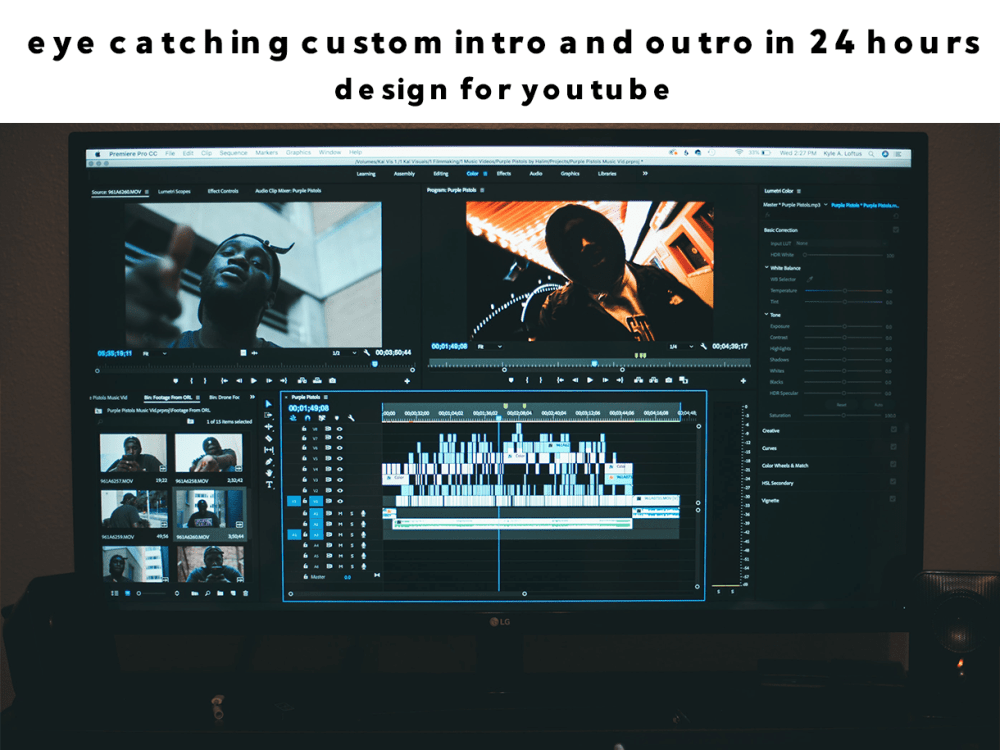Collapse the Tone section
Screen dimensions: 1000x750
coord(767,314)
